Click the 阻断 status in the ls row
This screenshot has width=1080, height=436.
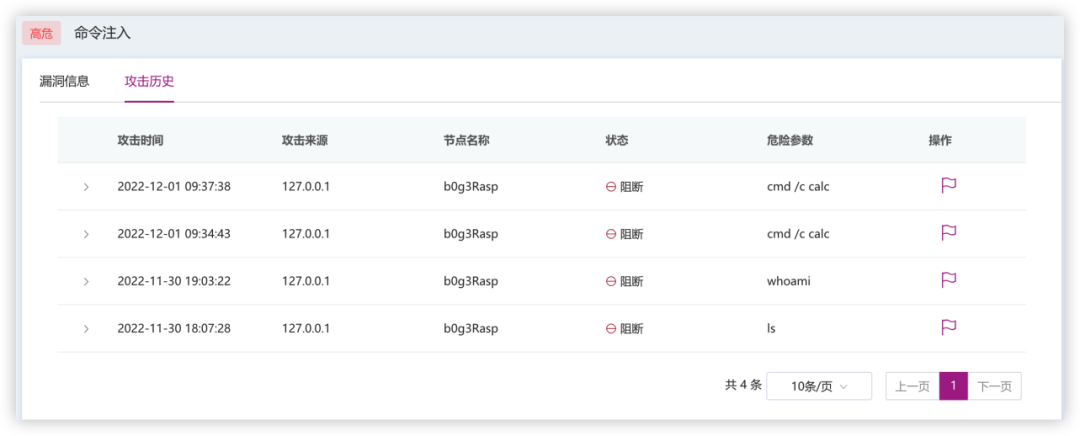625,328
